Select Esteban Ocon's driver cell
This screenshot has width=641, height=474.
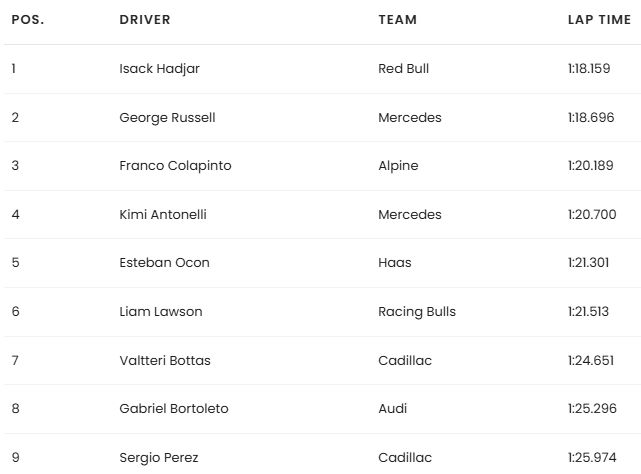tap(164, 263)
